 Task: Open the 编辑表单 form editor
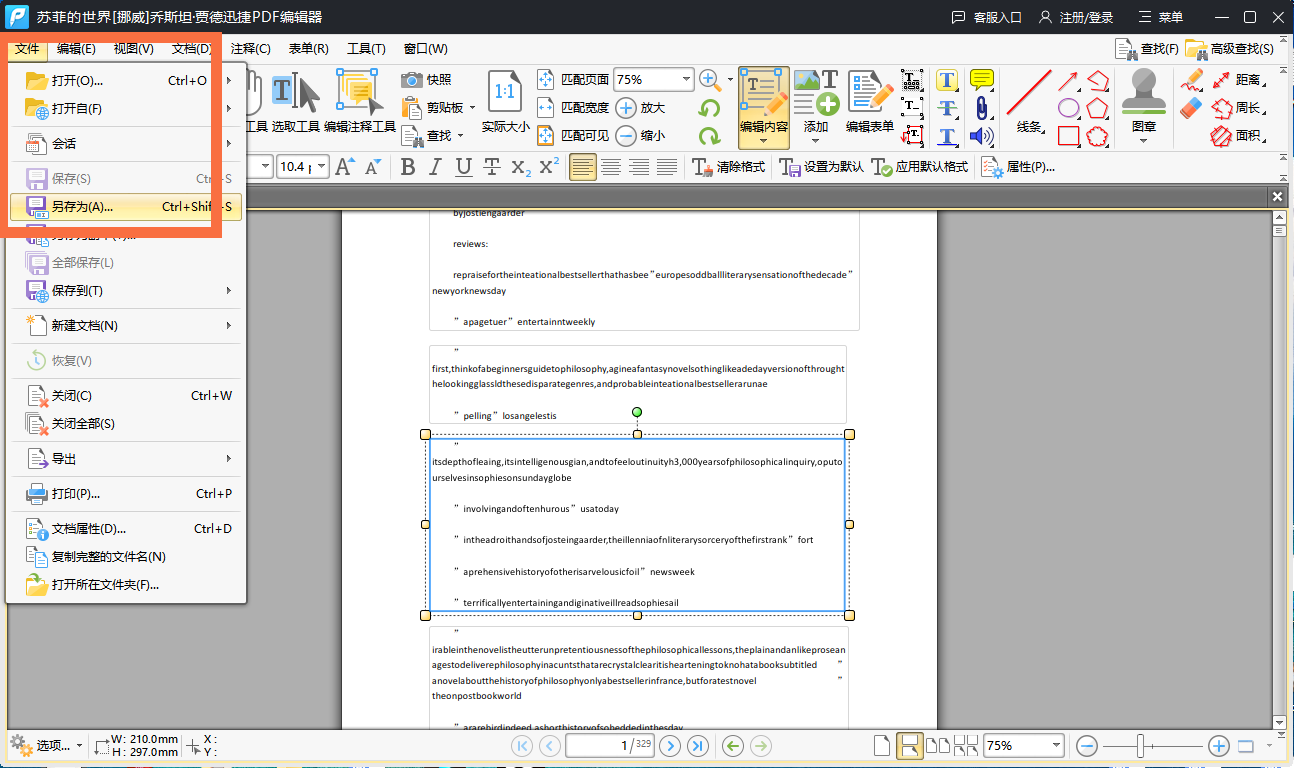(870, 101)
